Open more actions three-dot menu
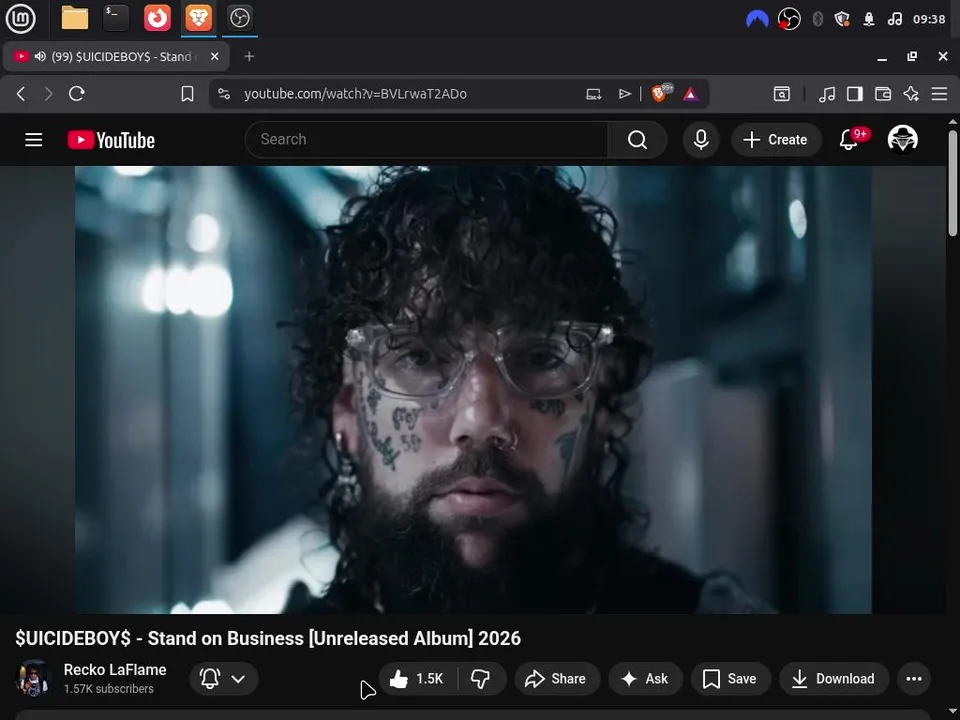This screenshot has height=720, width=960. tap(913, 678)
